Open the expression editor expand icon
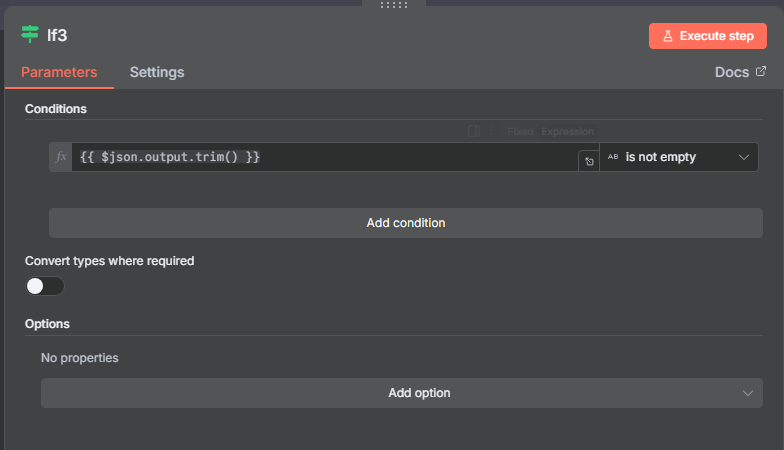This screenshot has width=784, height=450. point(589,161)
